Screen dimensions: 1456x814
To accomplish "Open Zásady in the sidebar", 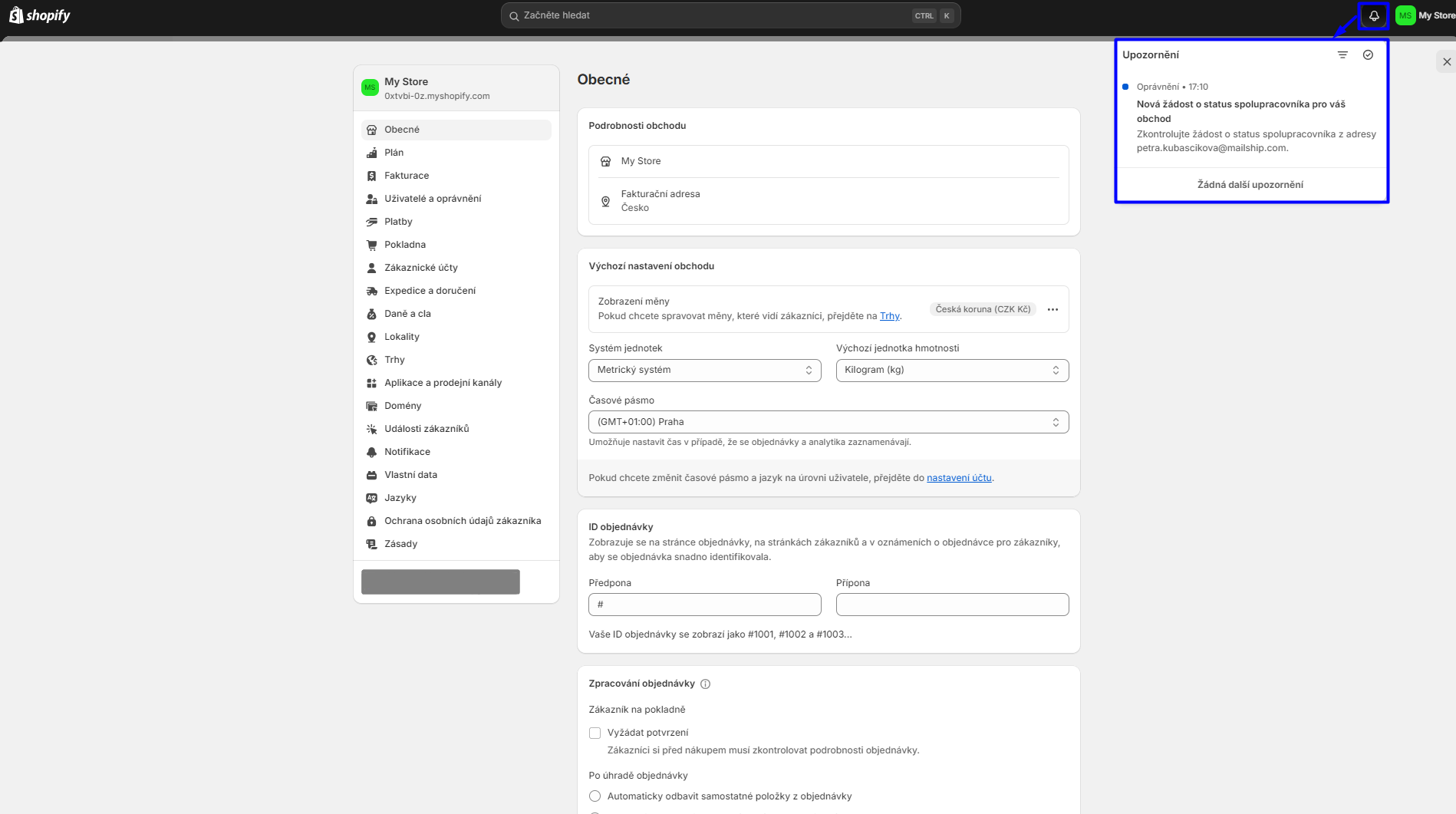I will point(456,544).
